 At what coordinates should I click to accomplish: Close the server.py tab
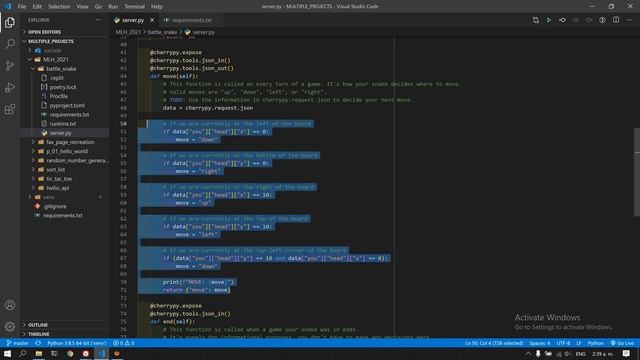152,20
